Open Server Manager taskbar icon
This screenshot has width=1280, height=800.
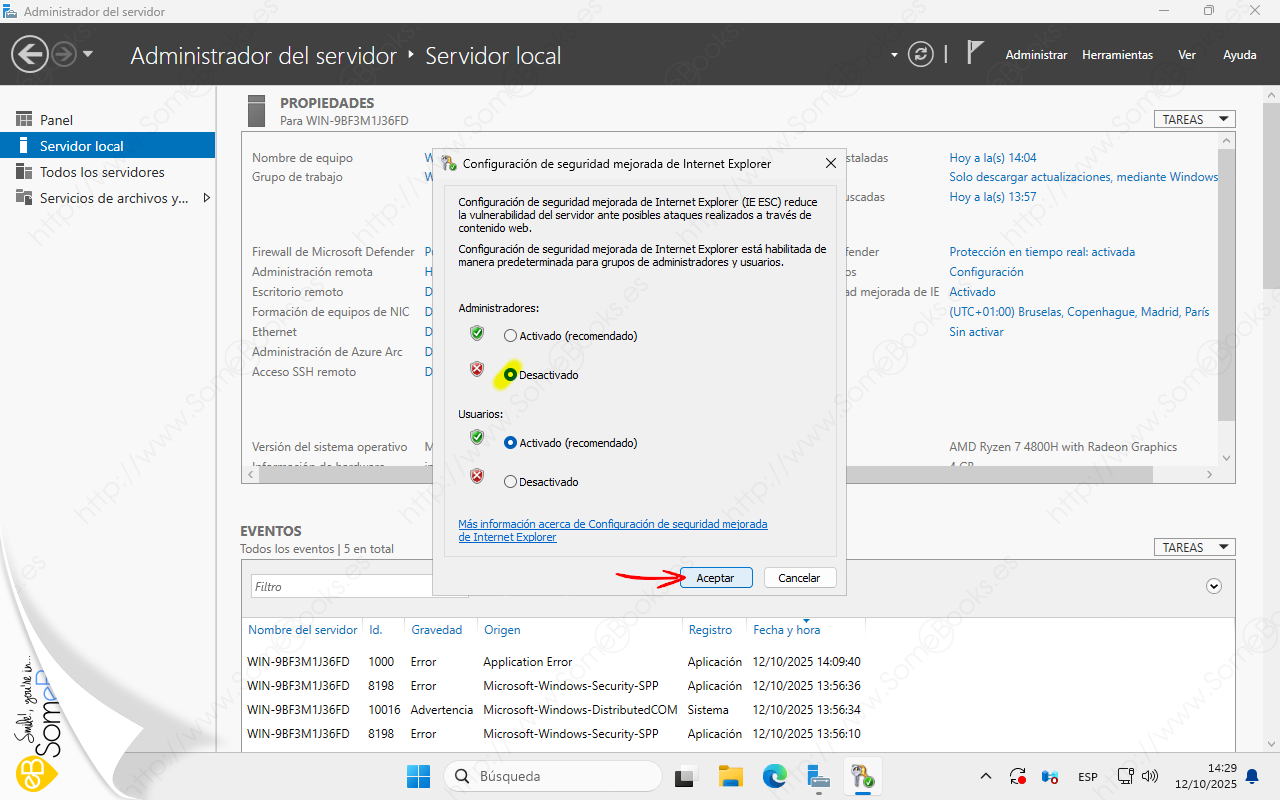click(x=819, y=776)
